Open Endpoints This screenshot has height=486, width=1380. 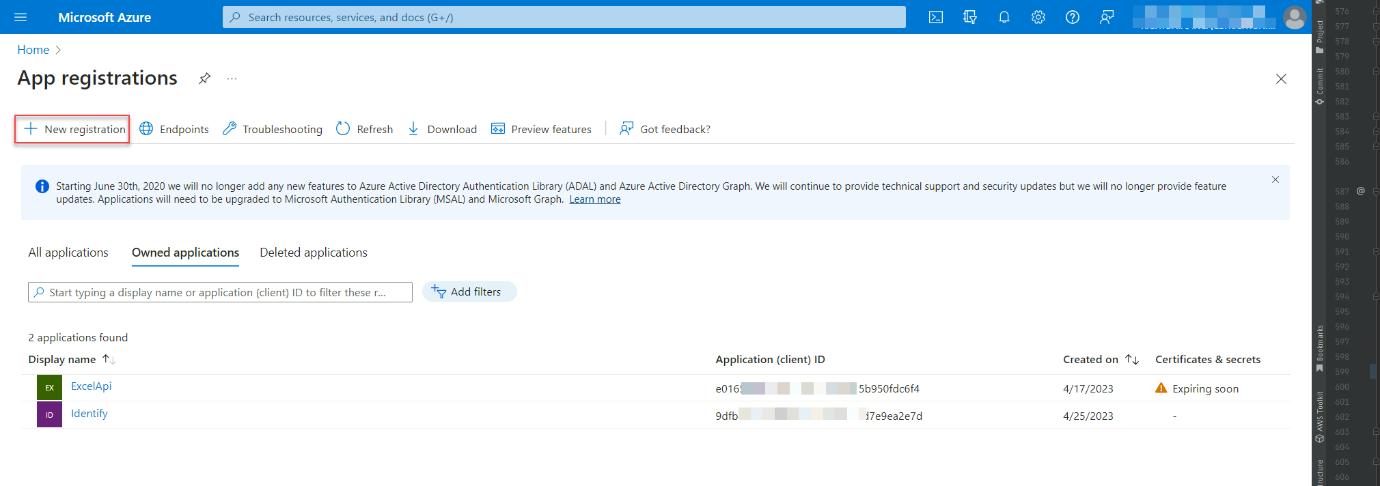click(174, 129)
